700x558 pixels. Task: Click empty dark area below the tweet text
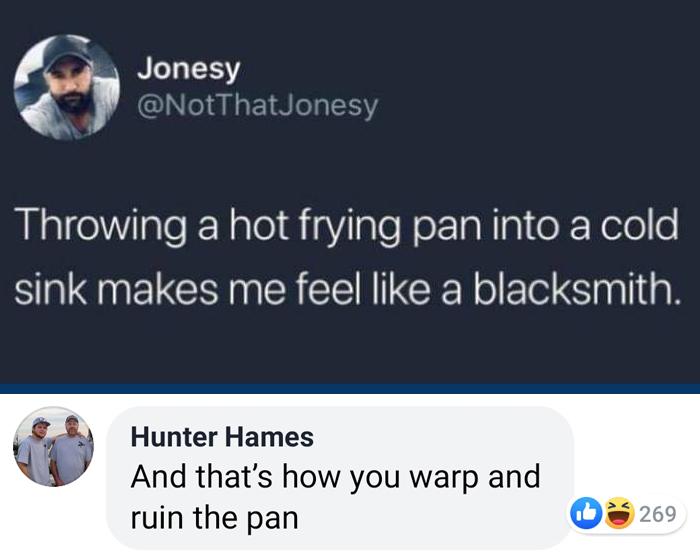(350, 346)
